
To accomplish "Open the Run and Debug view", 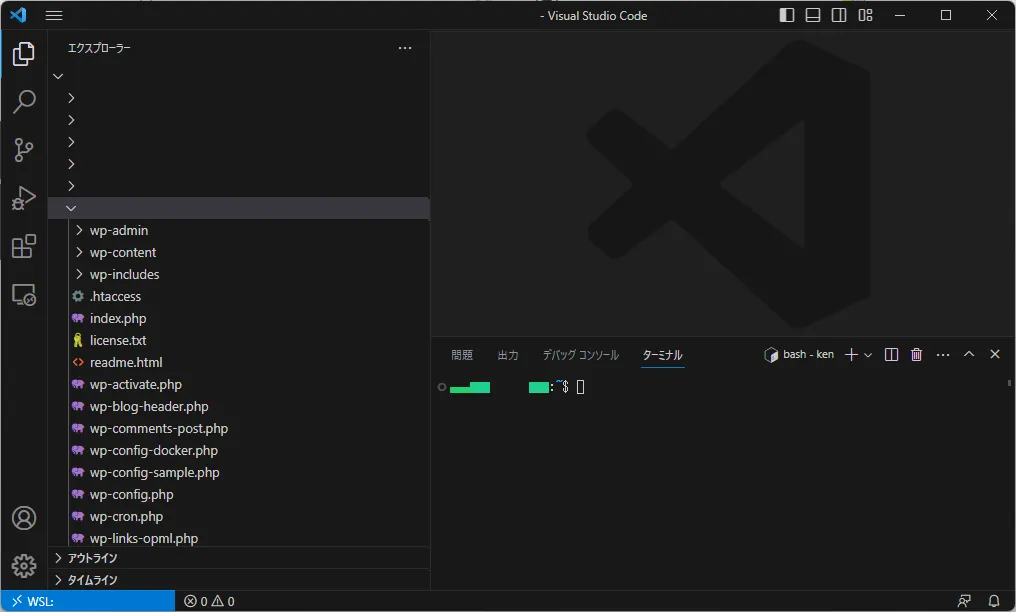I will (x=24, y=198).
